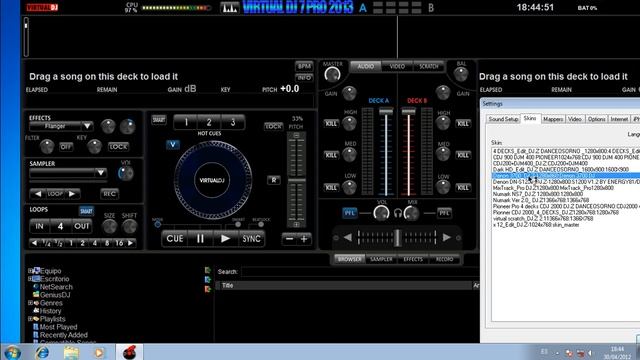Image resolution: width=640 pixels, height=360 pixels.
Task: Click the crossfader handle
Action: coord(397,238)
